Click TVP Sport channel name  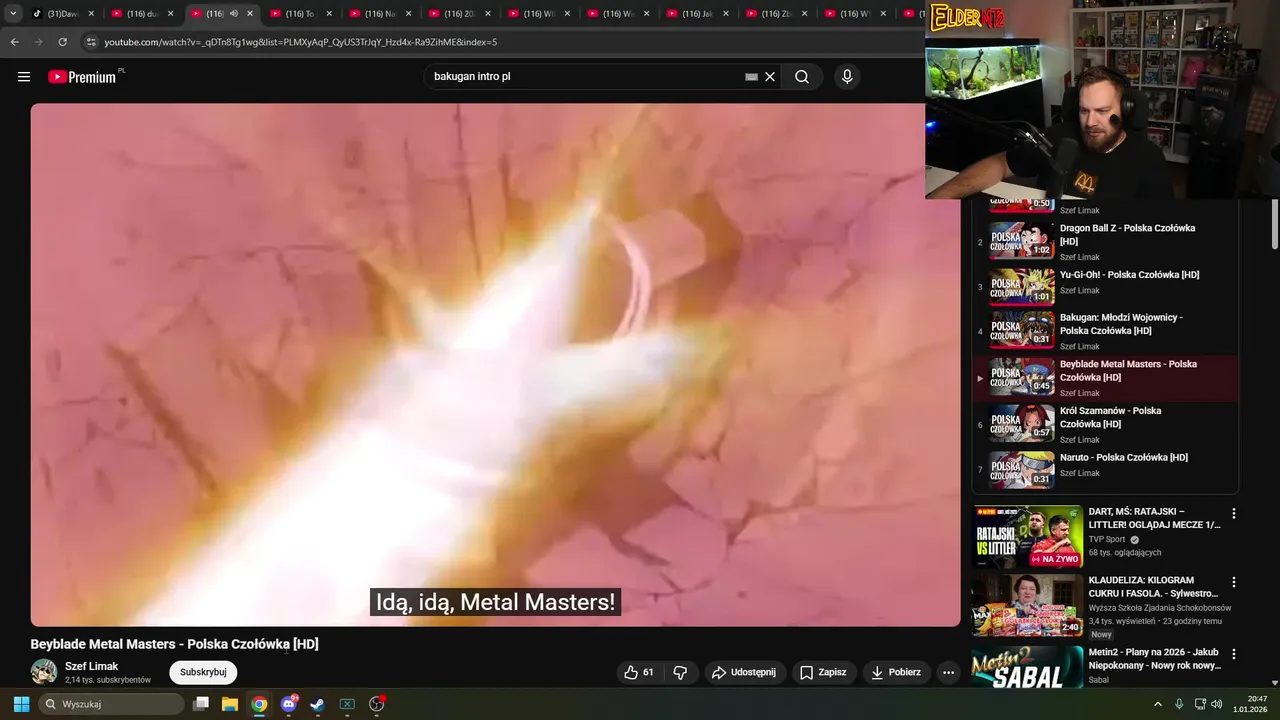click(1107, 539)
